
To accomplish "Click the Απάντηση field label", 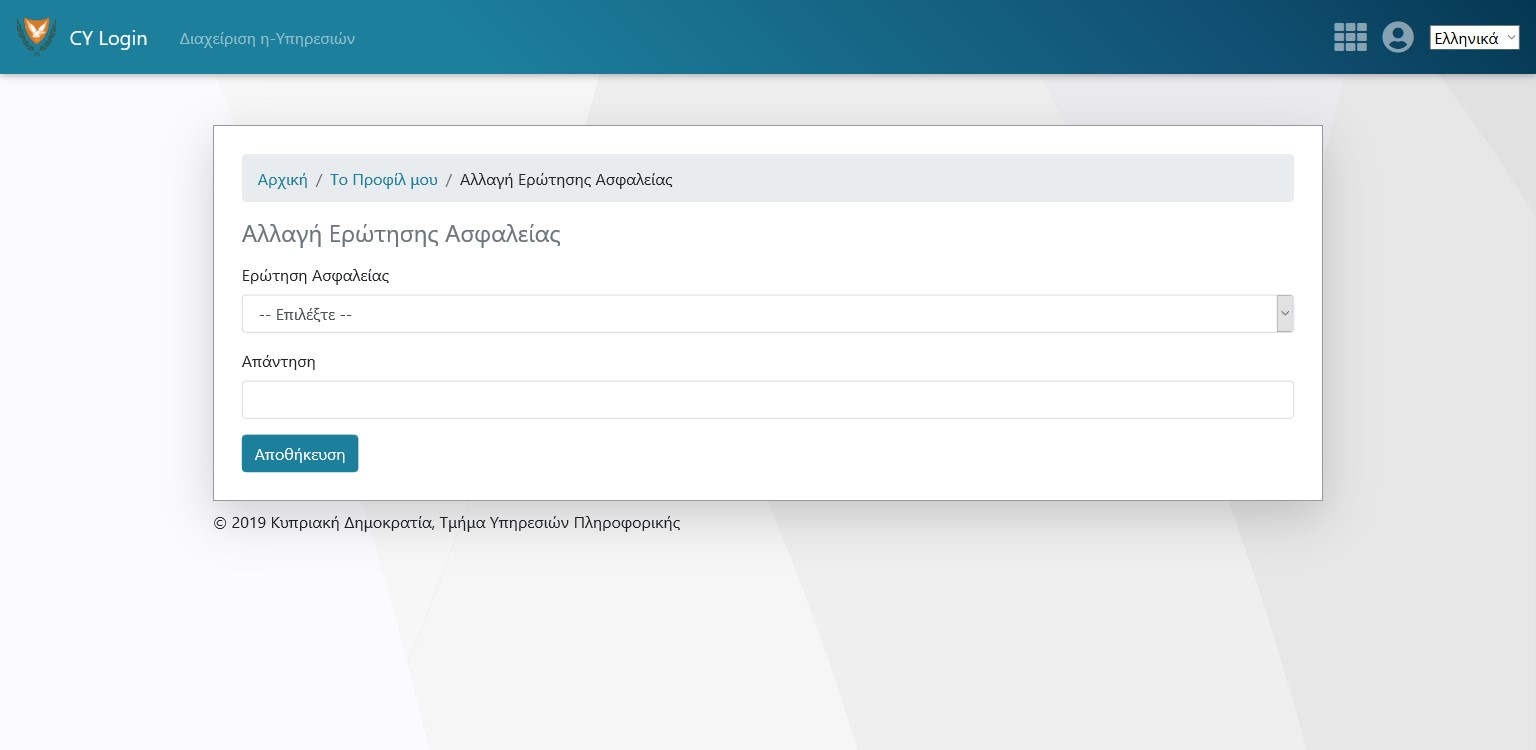I will click(x=278, y=362).
